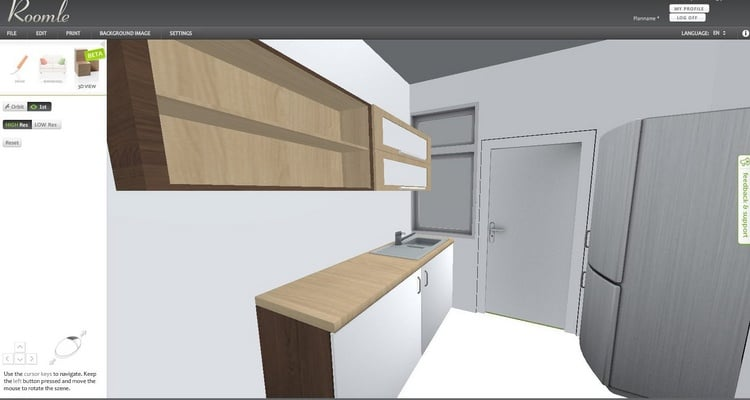This screenshot has height=400, width=750.
Task: Click the down arrow navigation key
Action: [x=20, y=358]
